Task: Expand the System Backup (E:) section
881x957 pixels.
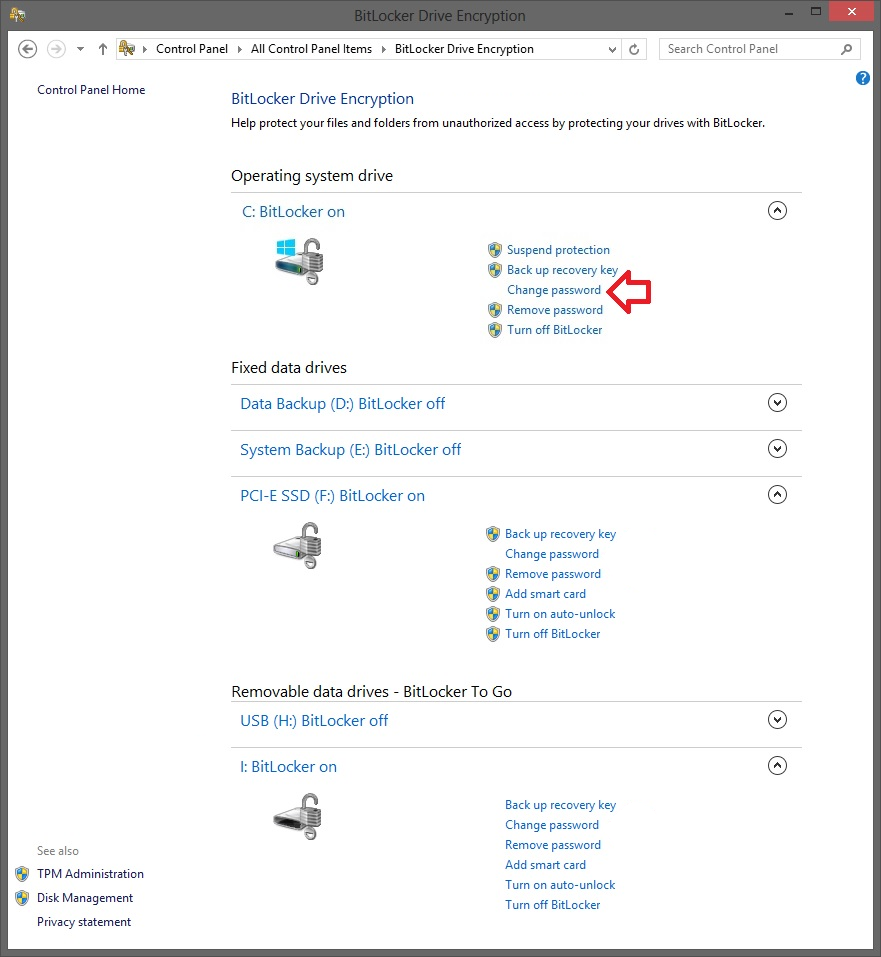Action: coord(777,449)
